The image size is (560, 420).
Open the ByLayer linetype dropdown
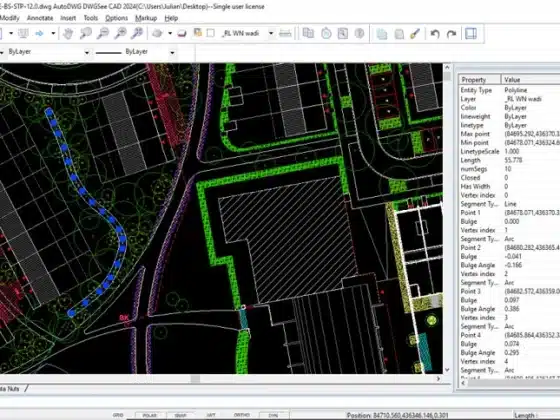click(x=172, y=52)
